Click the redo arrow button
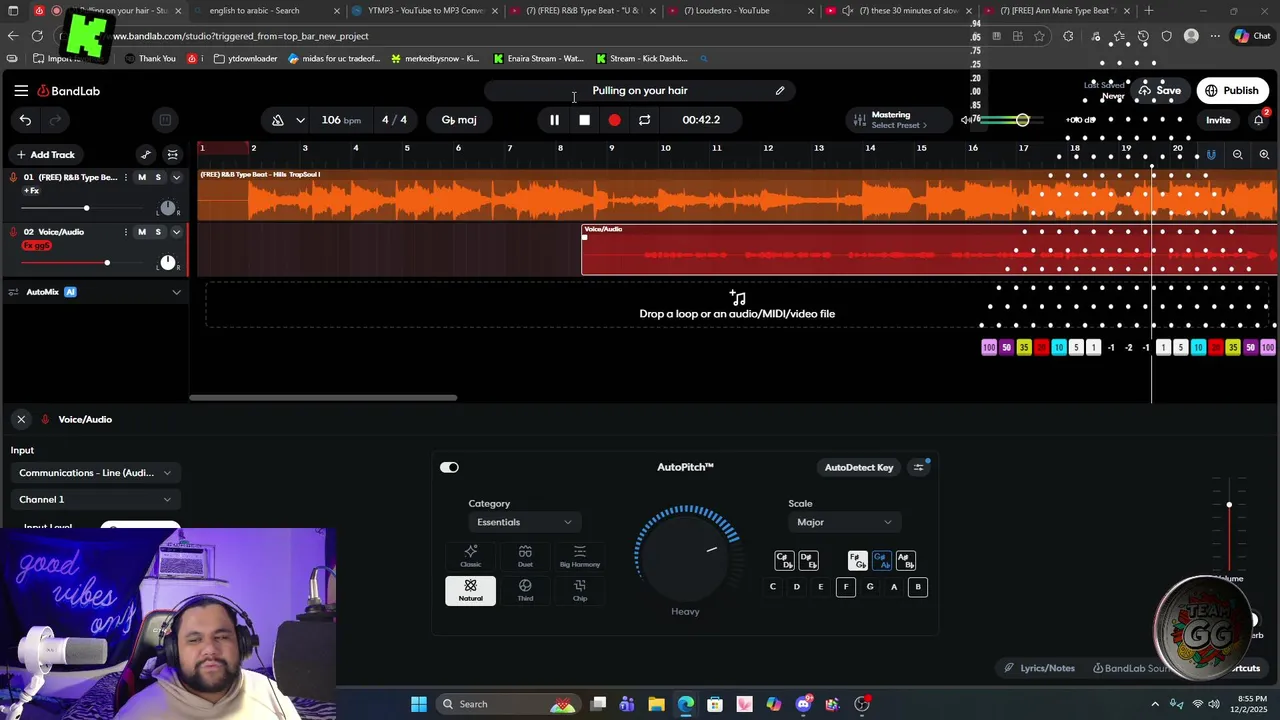 (x=55, y=120)
